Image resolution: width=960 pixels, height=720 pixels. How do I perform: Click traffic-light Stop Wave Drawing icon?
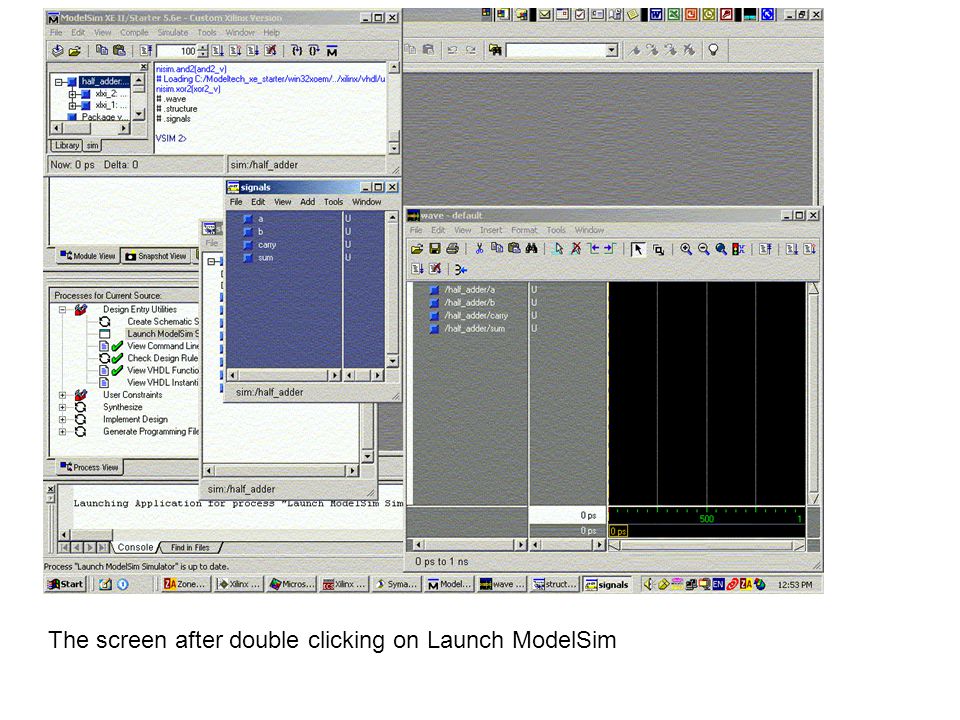[x=738, y=249]
